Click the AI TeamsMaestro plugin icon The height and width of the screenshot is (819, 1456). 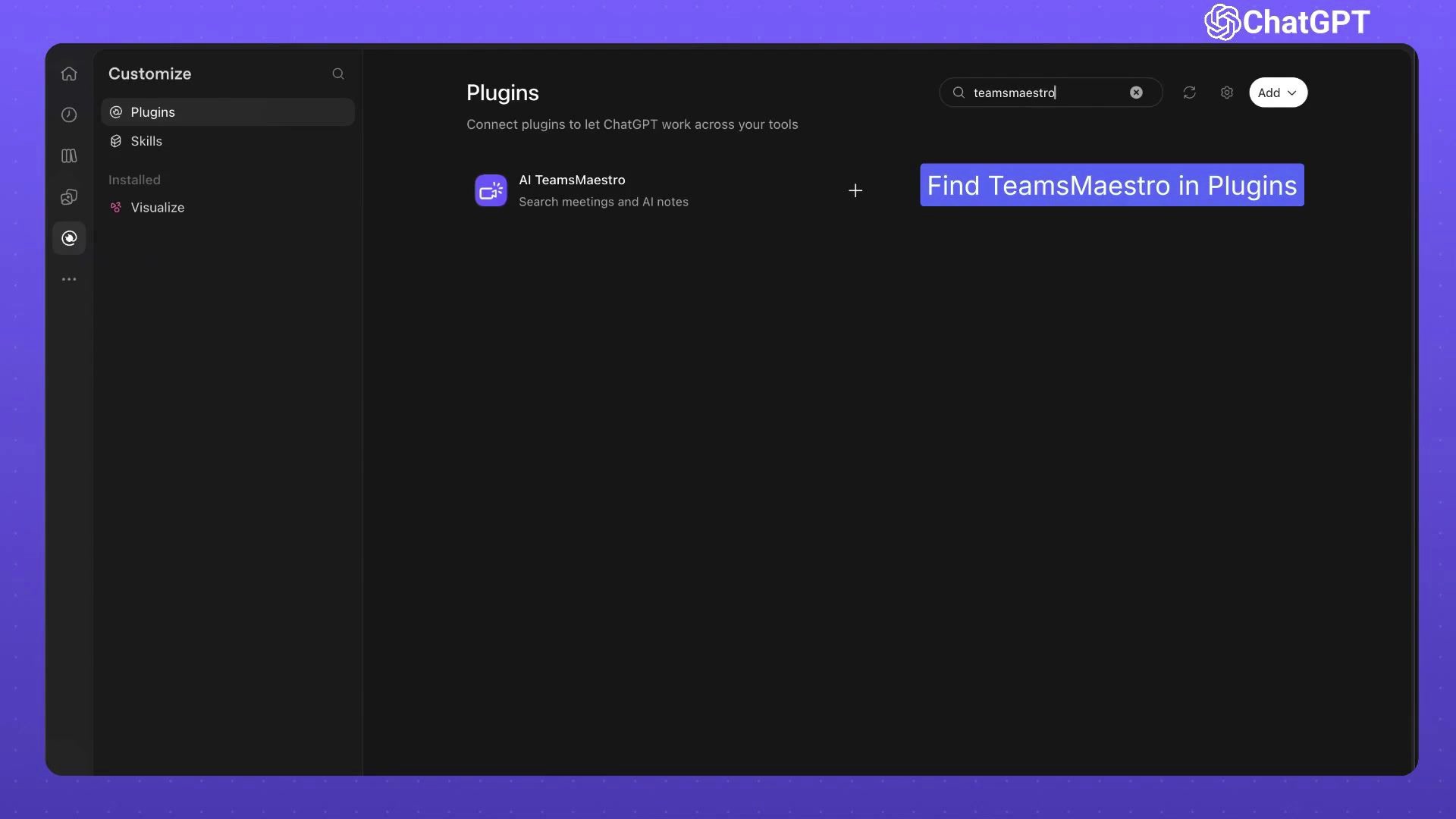point(491,190)
